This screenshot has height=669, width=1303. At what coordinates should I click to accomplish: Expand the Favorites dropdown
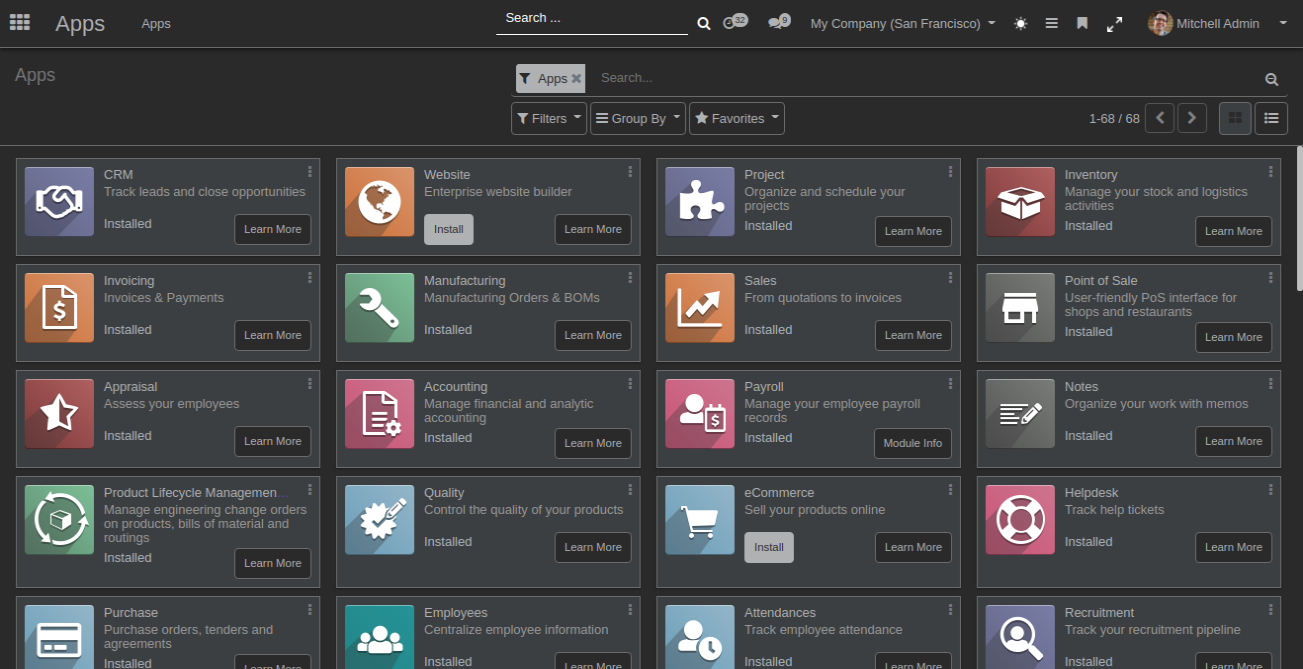pyautogui.click(x=737, y=118)
